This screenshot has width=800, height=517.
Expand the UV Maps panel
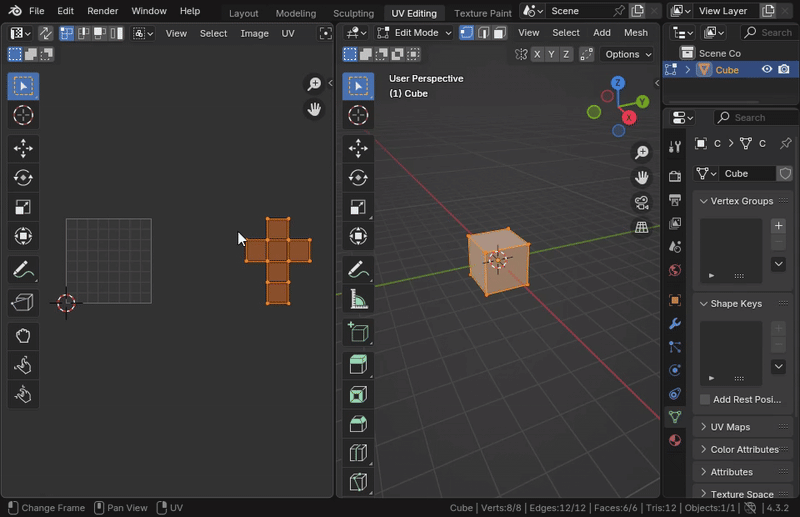coord(730,427)
